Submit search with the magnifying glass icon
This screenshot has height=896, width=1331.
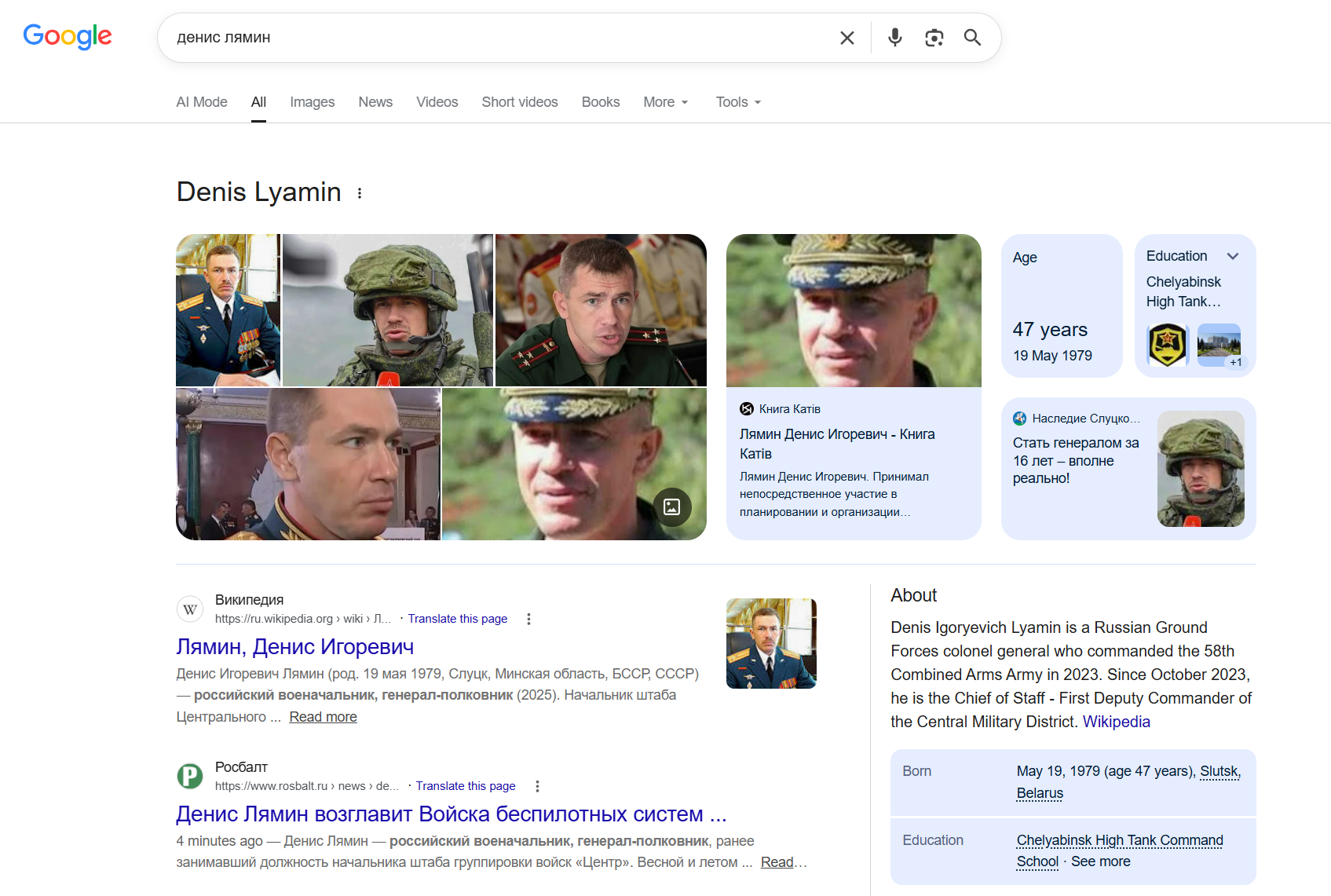click(973, 38)
